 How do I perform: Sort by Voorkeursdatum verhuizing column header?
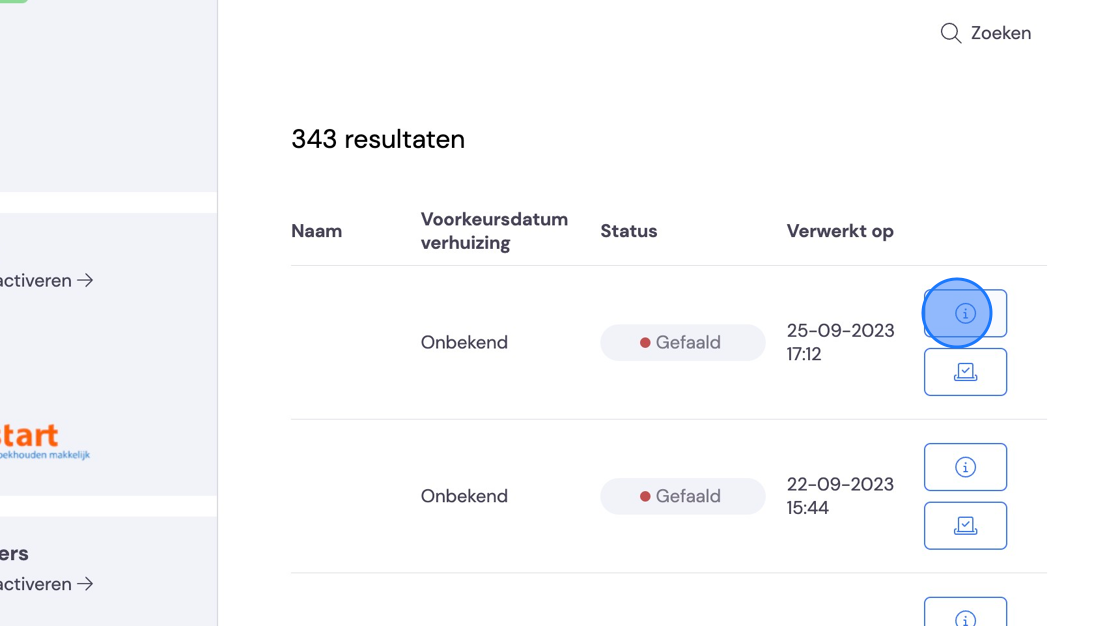click(x=494, y=231)
